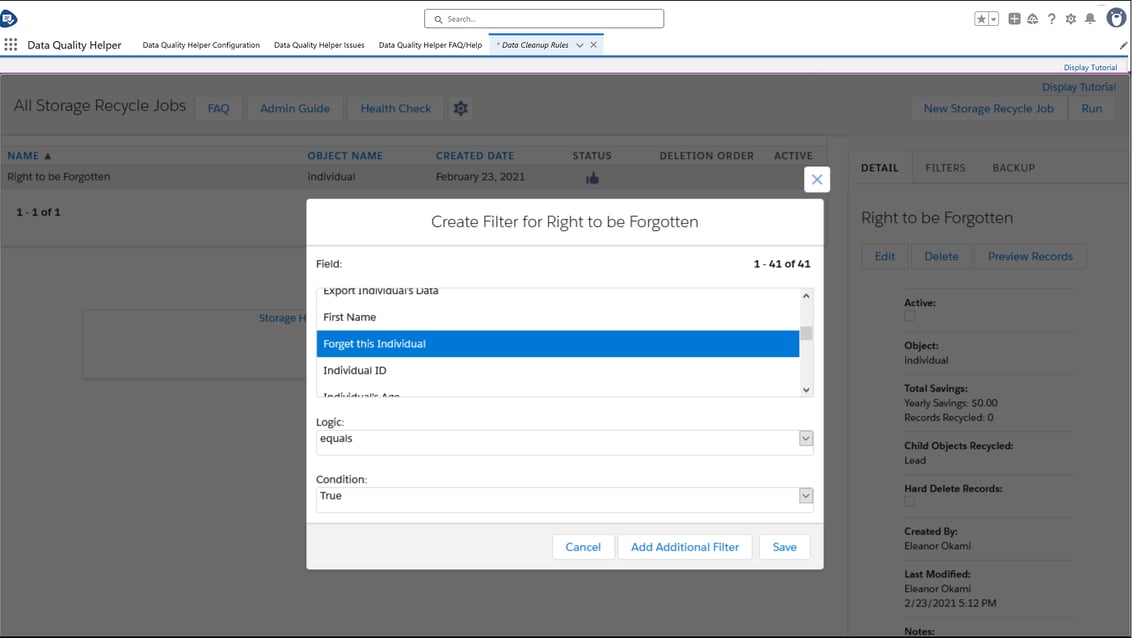The width and height of the screenshot is (1133, 638).
Task: Switch to the BACKUP tab
Action: click(1013, 168)
